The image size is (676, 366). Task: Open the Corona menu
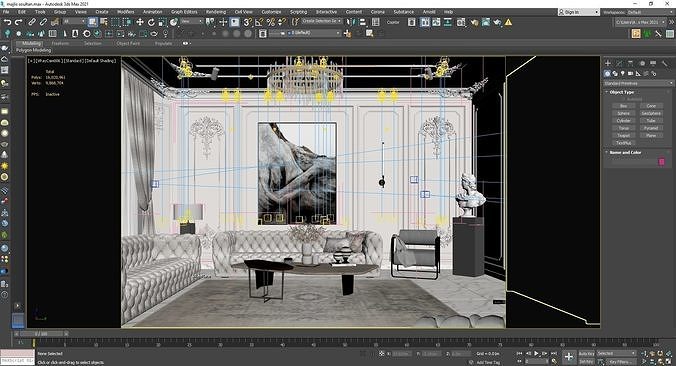tap(378, 12)
